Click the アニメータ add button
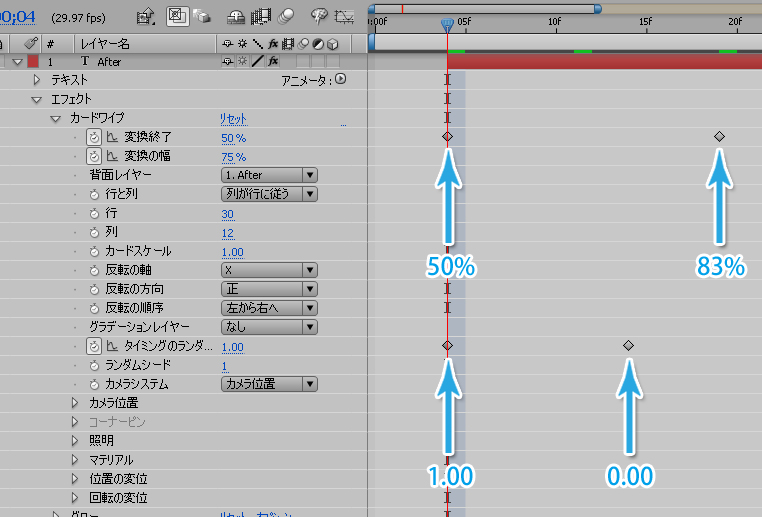762x517 pixels. (x=341, y=80)
